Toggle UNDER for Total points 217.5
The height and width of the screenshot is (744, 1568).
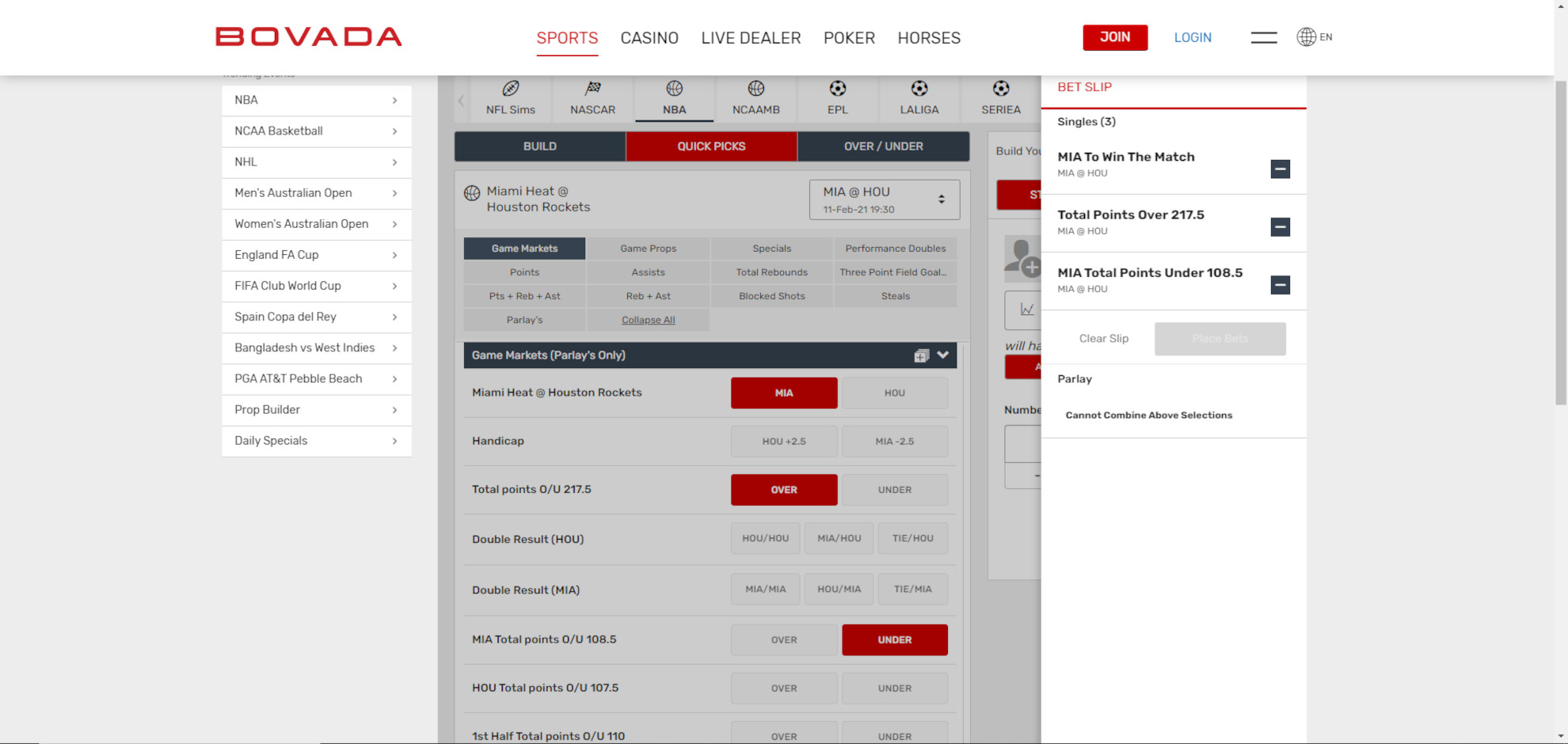[894, 490]
